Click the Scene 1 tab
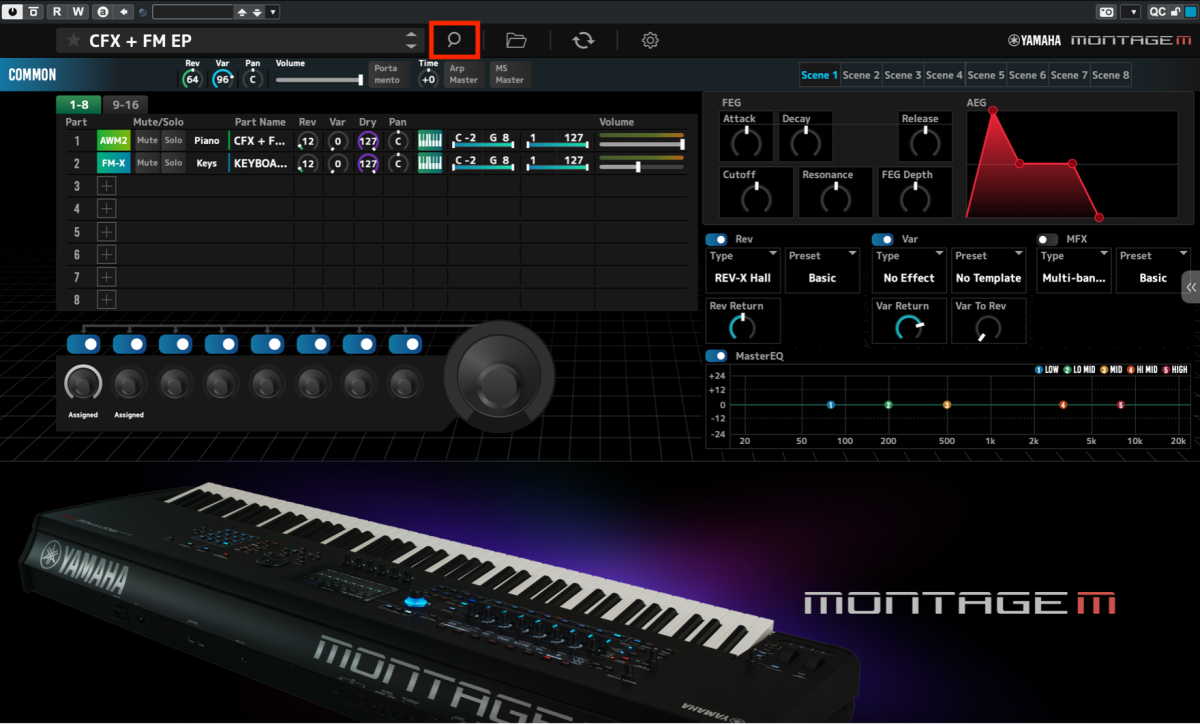Image resolution: width=1200 pixels, height=725 pixels. (x=820, y=75)
